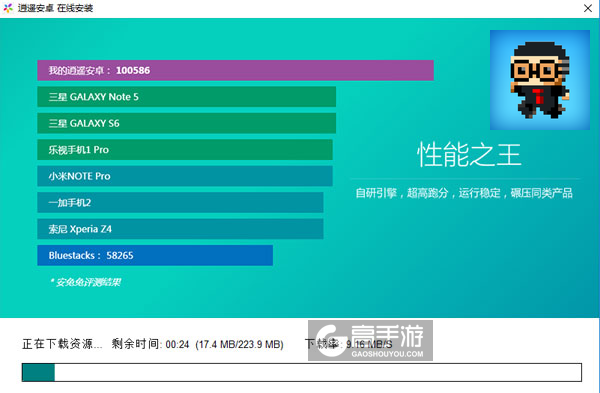Screen dimensions: 600x393
Task: Click the 剩余时间: 00:24 text
Action: click(x=150, y=344)
